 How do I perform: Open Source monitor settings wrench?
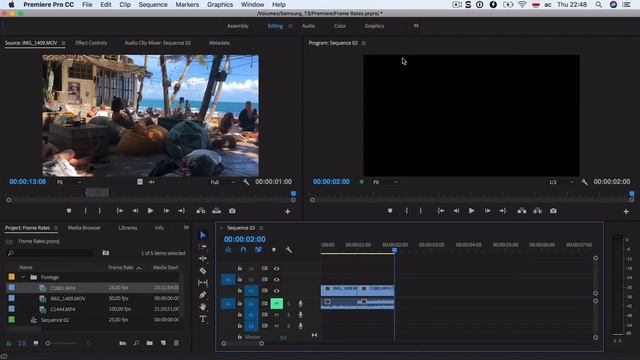(246, 182)
